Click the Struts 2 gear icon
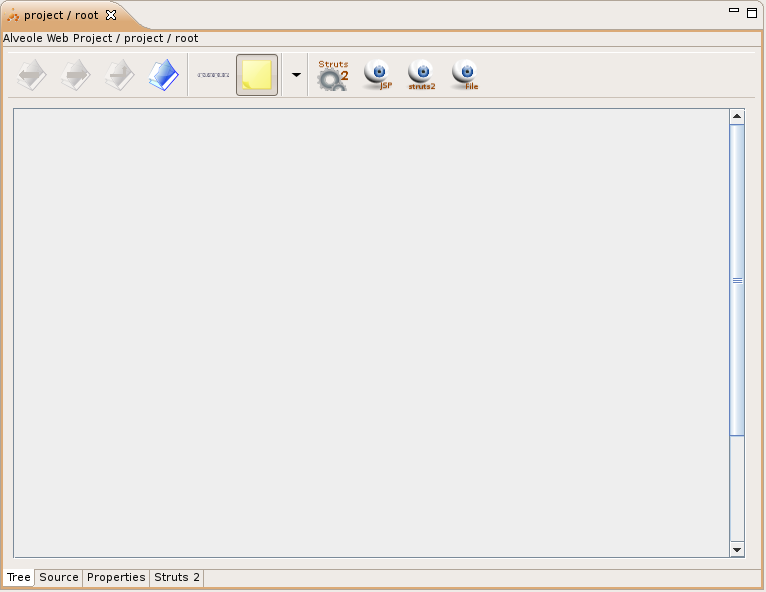 coord(333,76)
